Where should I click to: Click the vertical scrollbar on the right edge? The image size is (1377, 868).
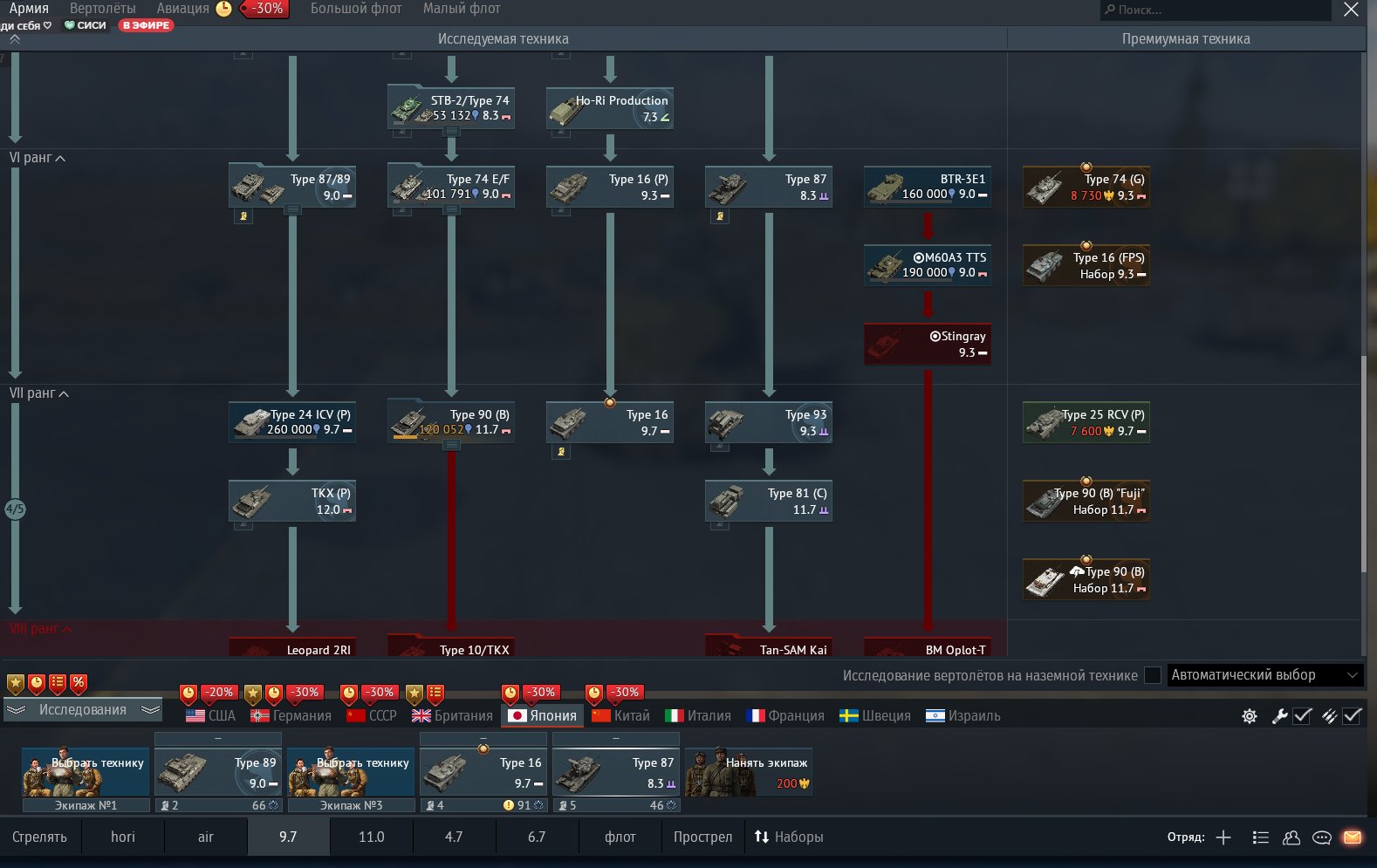1362,464
